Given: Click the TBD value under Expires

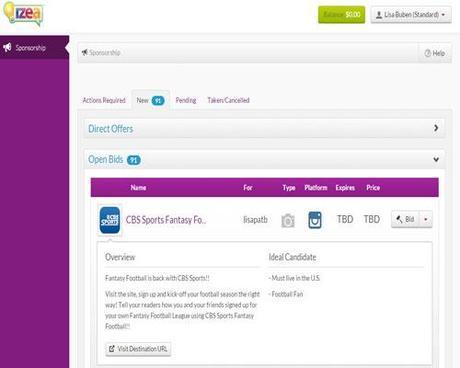Looking at the screenshot, I should coord(345,219).
